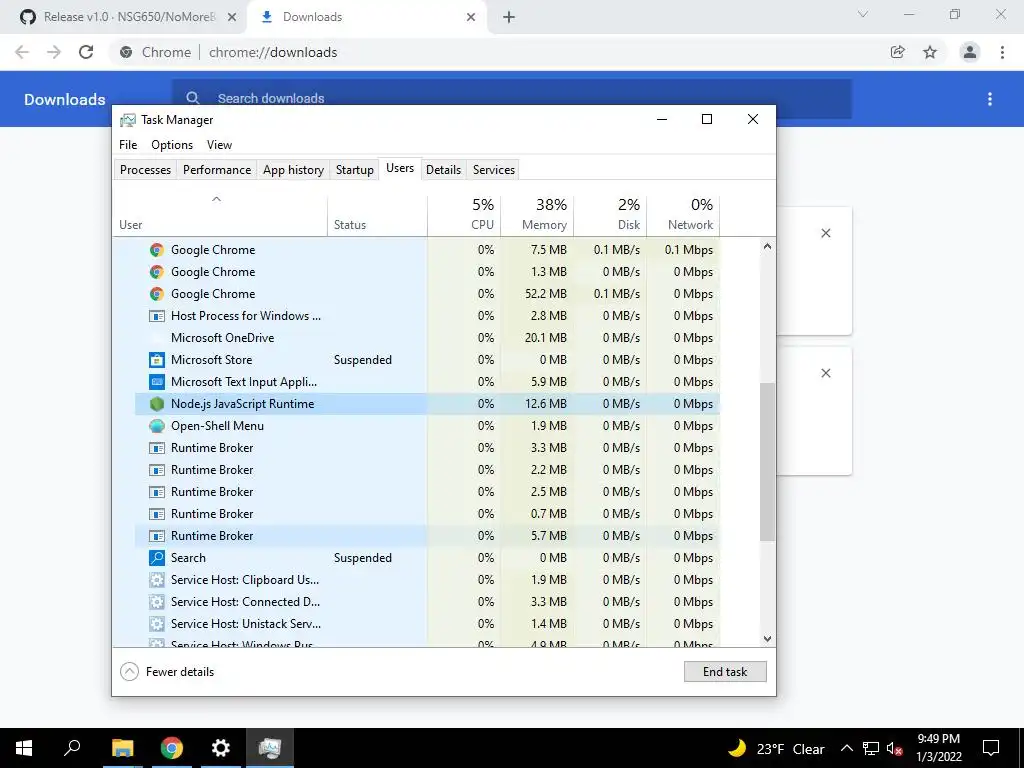Open the Windows Start menu

(x=24, y=748)
